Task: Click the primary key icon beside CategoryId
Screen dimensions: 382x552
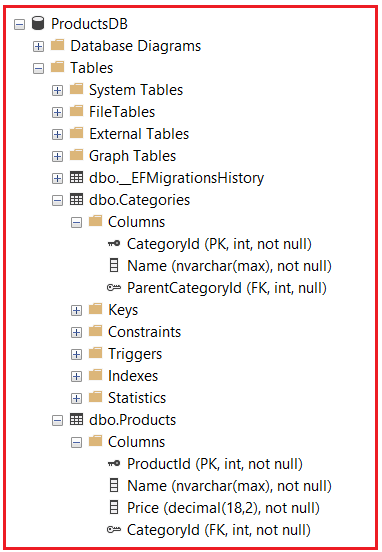Action: tap(114, 243)
